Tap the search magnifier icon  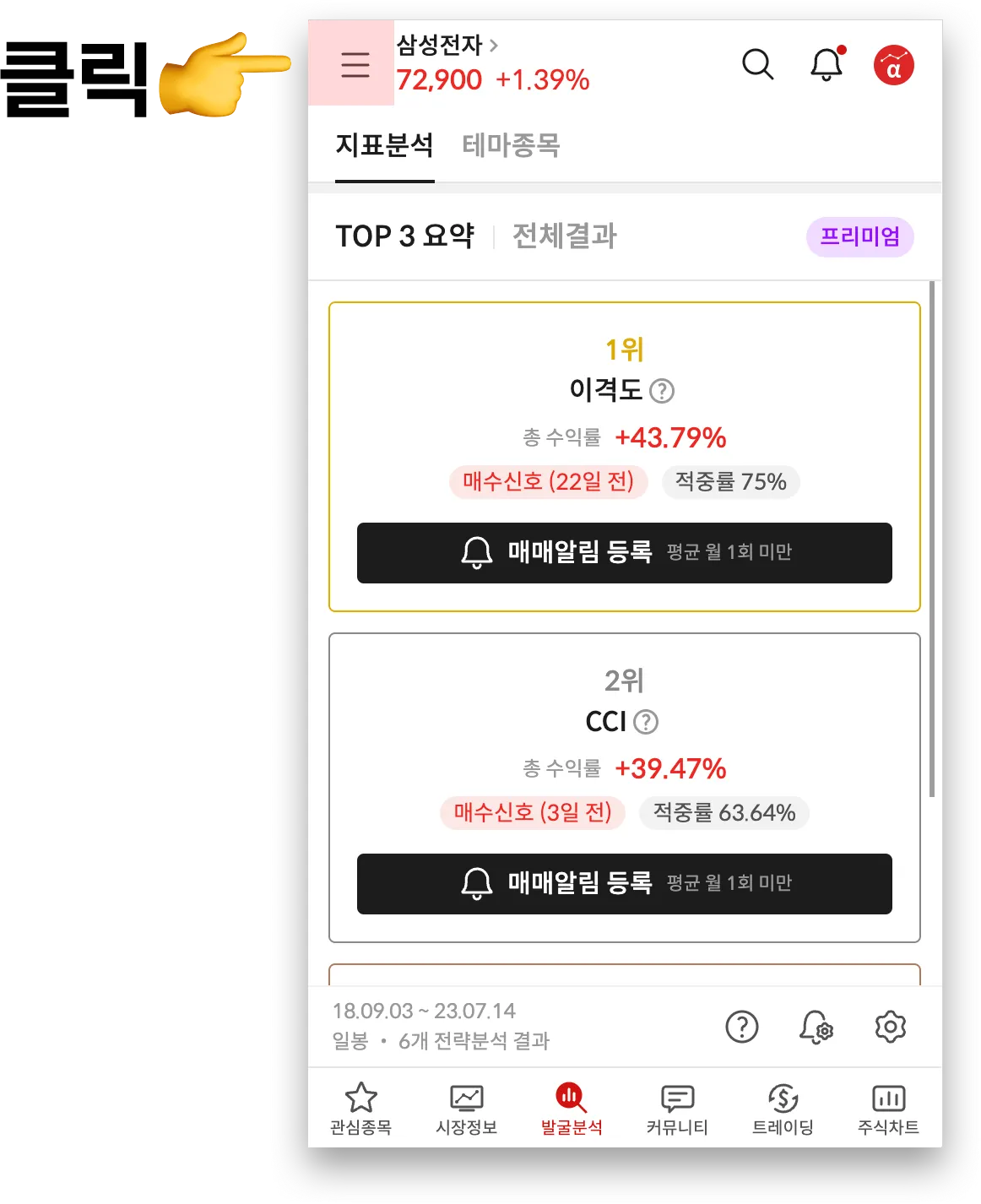tap(757, 64)
